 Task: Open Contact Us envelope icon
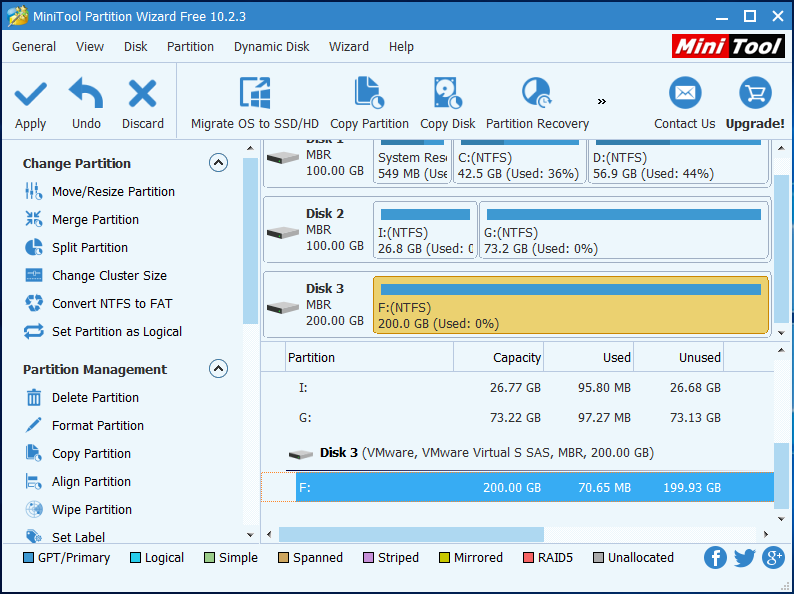[x=685, y=93]
